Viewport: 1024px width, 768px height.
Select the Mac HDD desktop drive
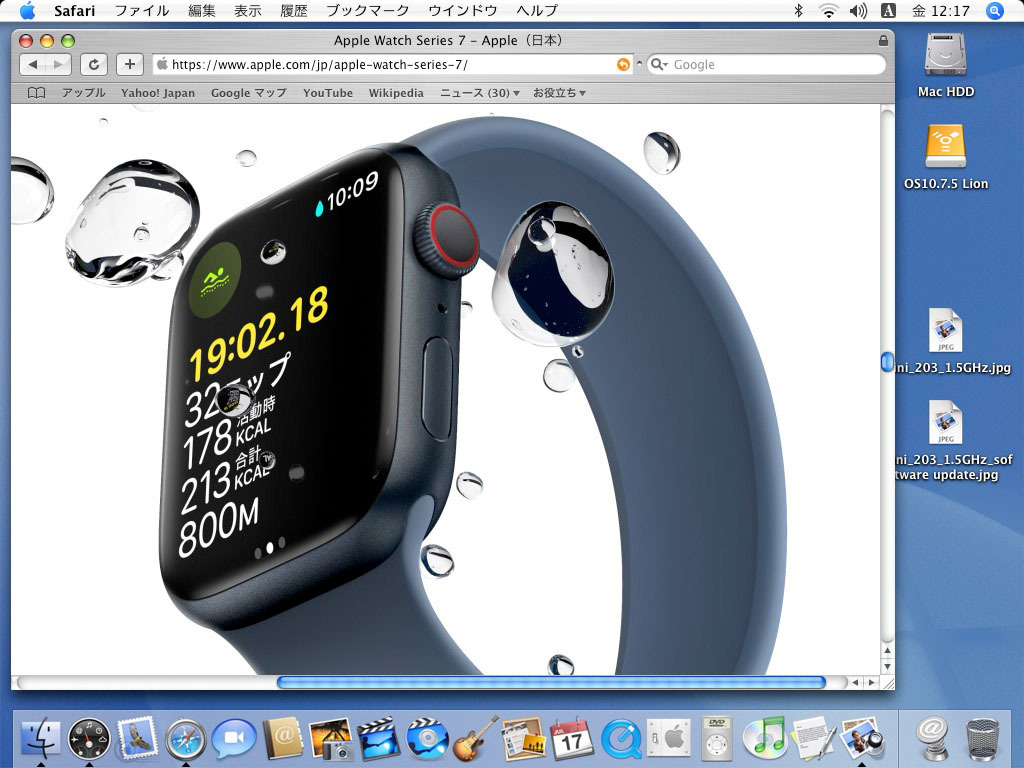[x=946, y=56]
